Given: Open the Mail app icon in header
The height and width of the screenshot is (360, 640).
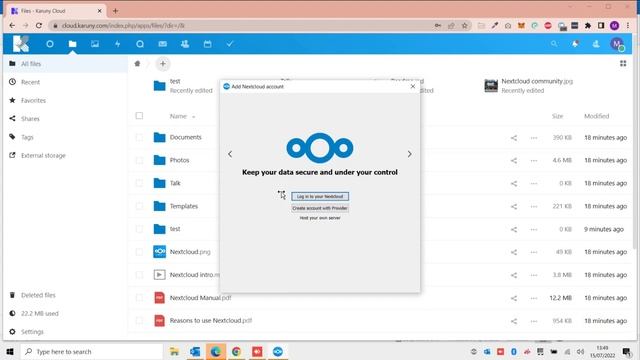Looking at the screenshot, I should [x=162, y=44].
